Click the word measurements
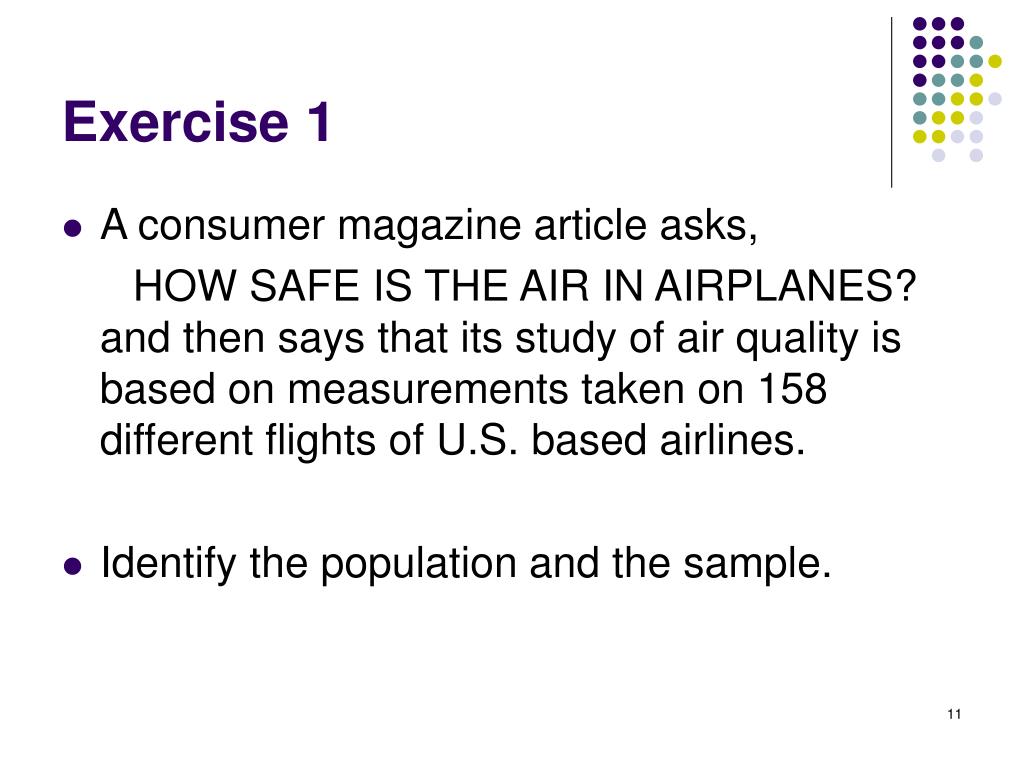1024x768 pixels. [x=428, y=390]
